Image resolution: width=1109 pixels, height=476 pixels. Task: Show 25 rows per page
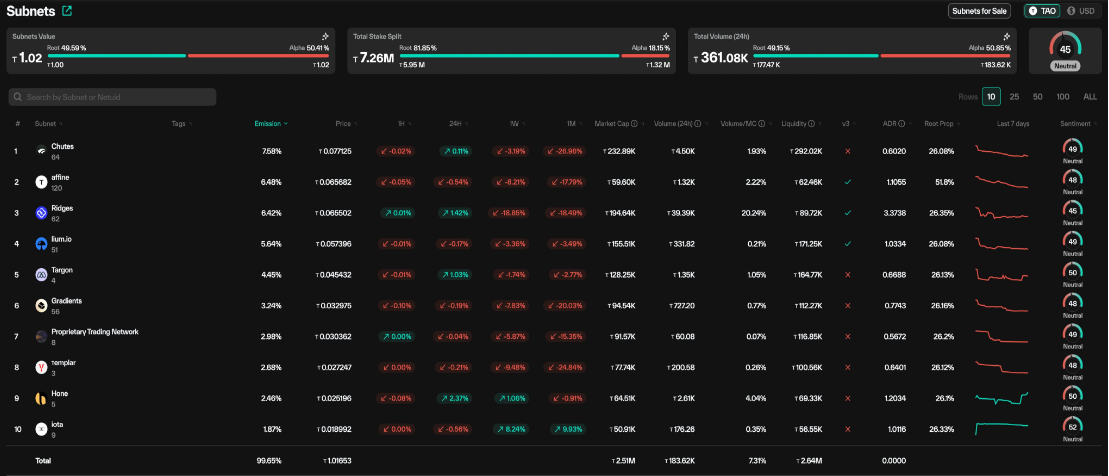pyautogui.click(x=1014, y=97)
